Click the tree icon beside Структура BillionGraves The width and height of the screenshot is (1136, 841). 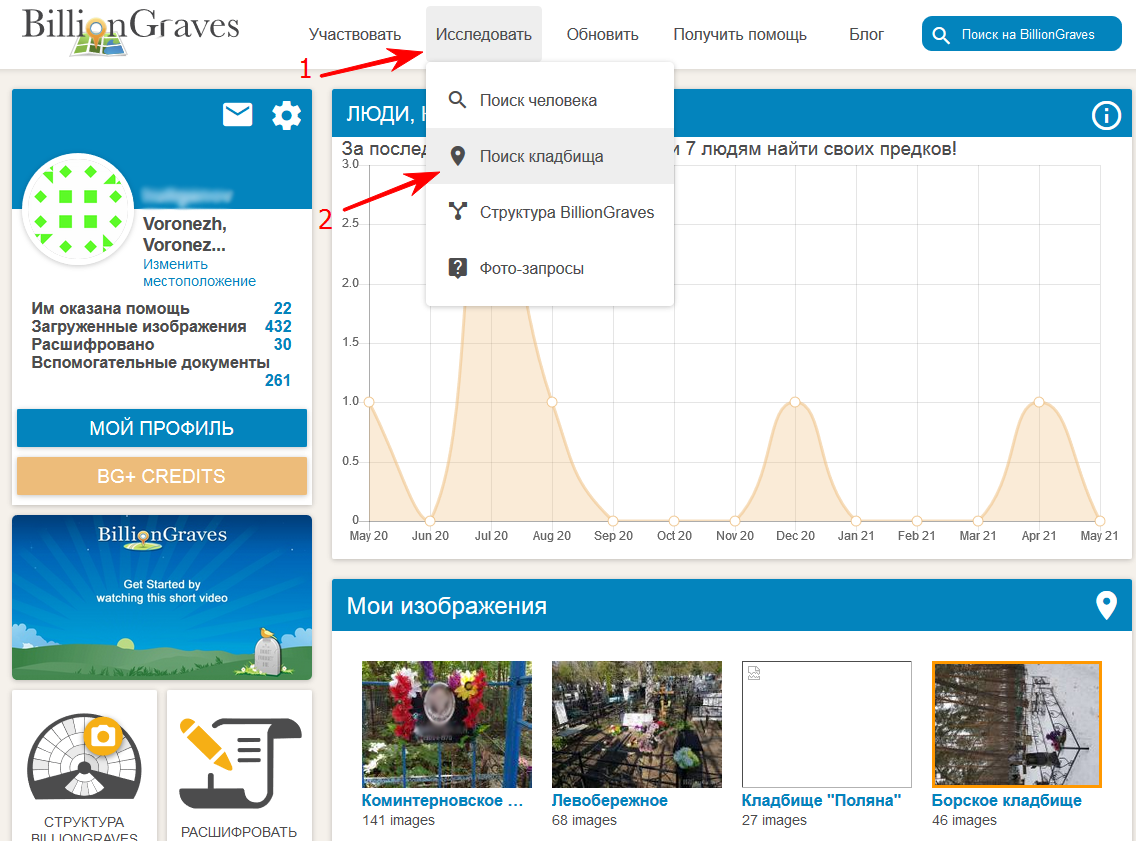click(457, 212)
